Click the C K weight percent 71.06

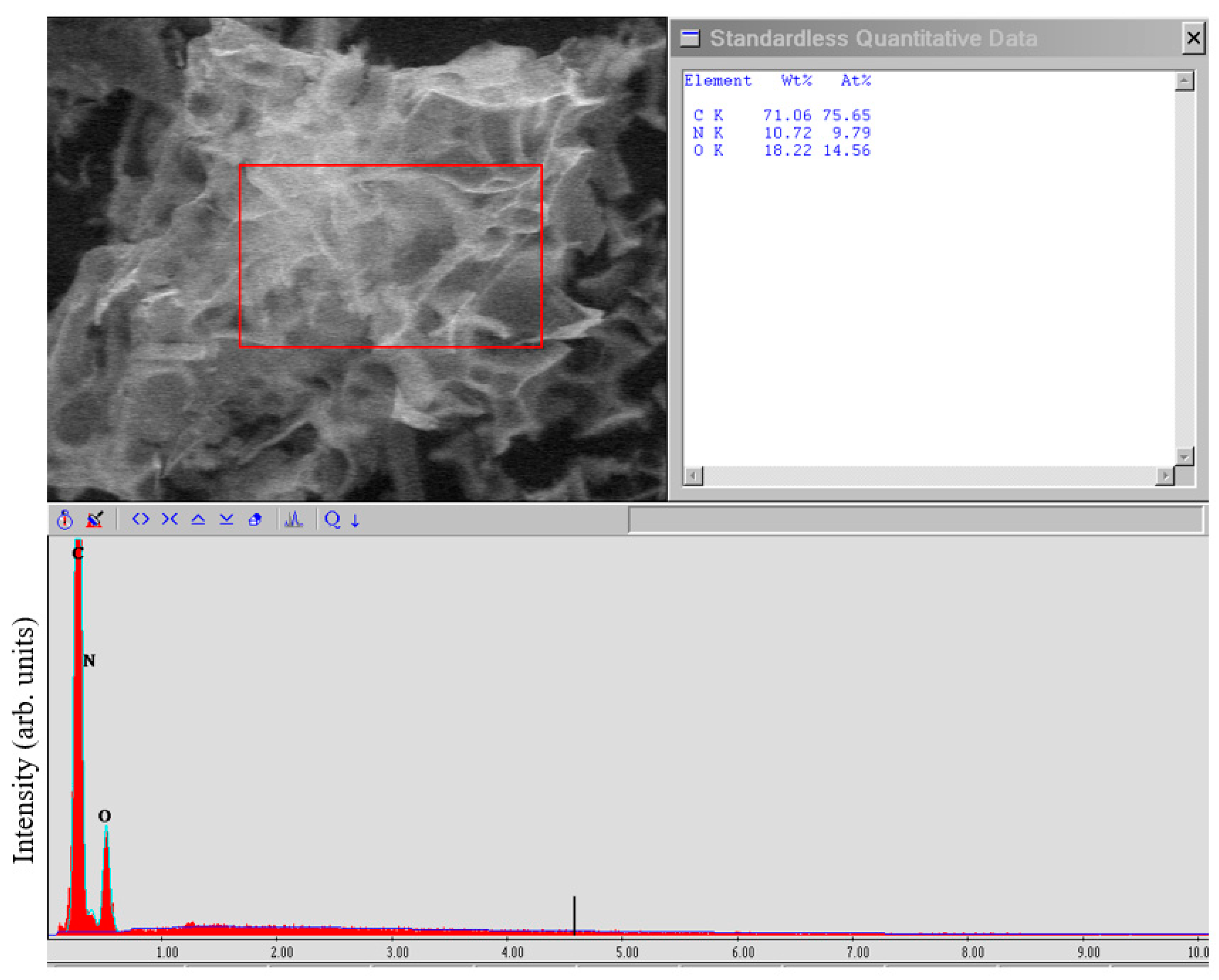(787, 115)
